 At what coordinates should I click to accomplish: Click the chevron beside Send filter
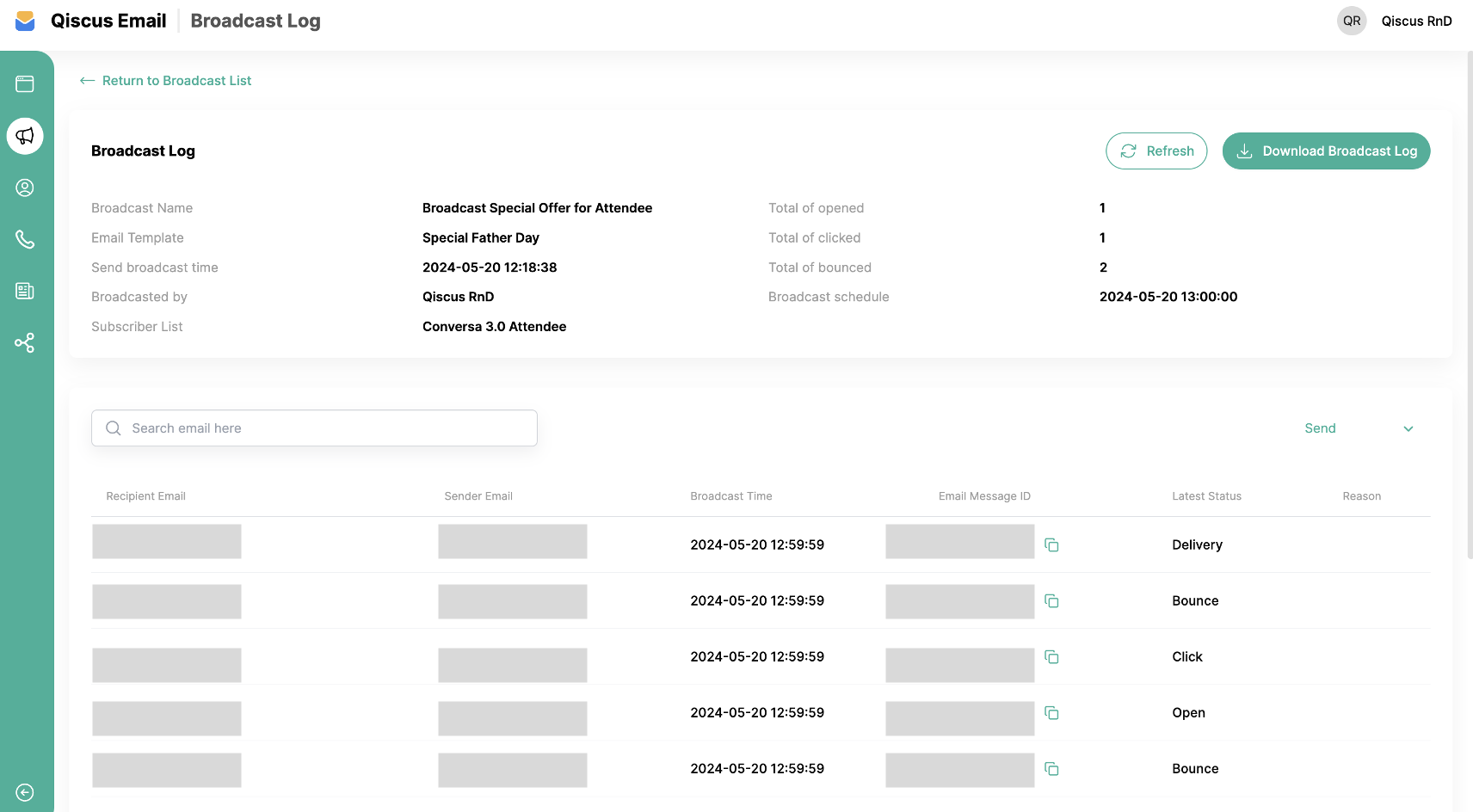pos(1408,429)
